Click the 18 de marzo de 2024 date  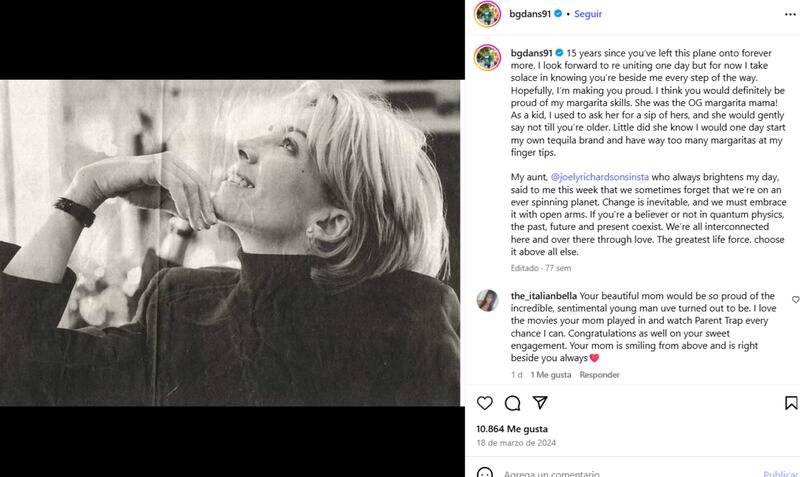[516, 443]
